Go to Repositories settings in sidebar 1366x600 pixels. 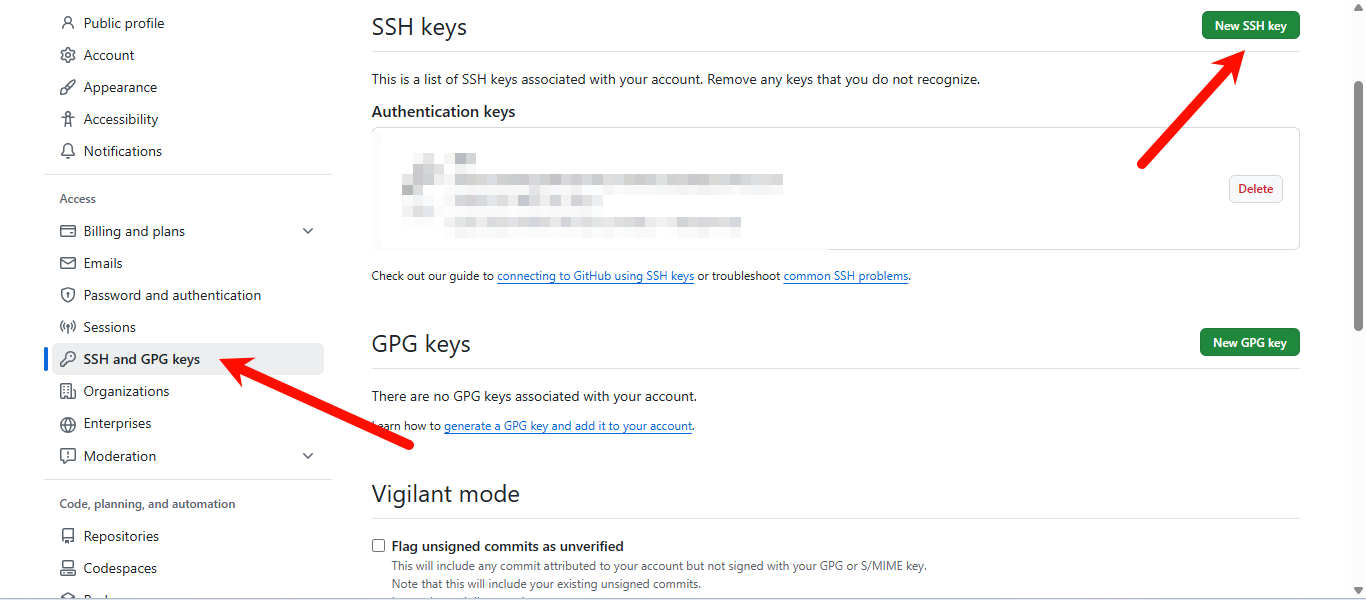(121, 536)
